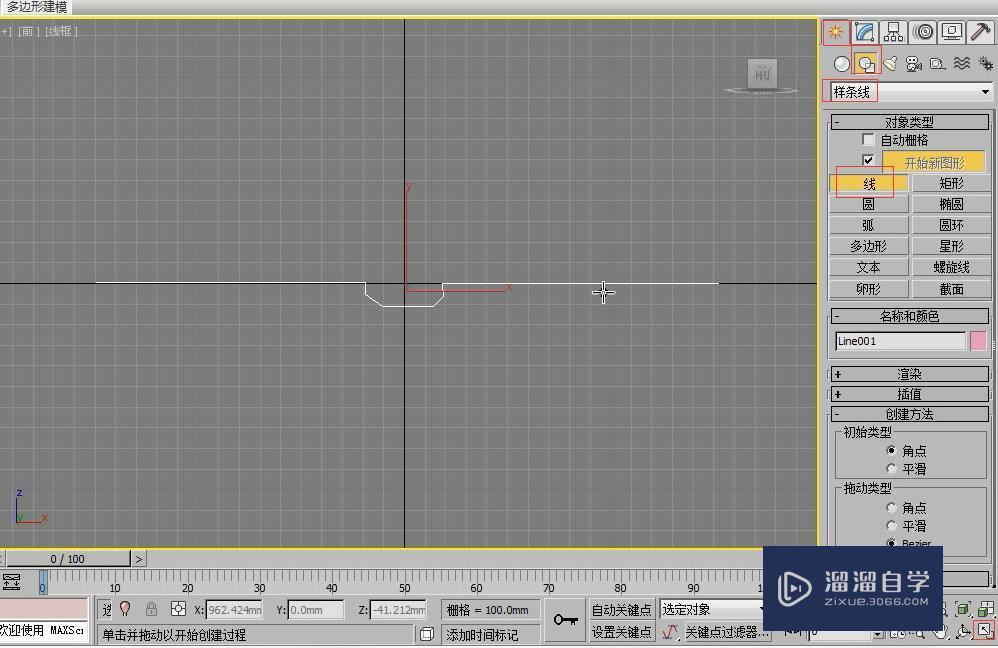This screenshot has width=998, height=648.
Task: Click the Line001 object name field
Action: coord(900,341)
